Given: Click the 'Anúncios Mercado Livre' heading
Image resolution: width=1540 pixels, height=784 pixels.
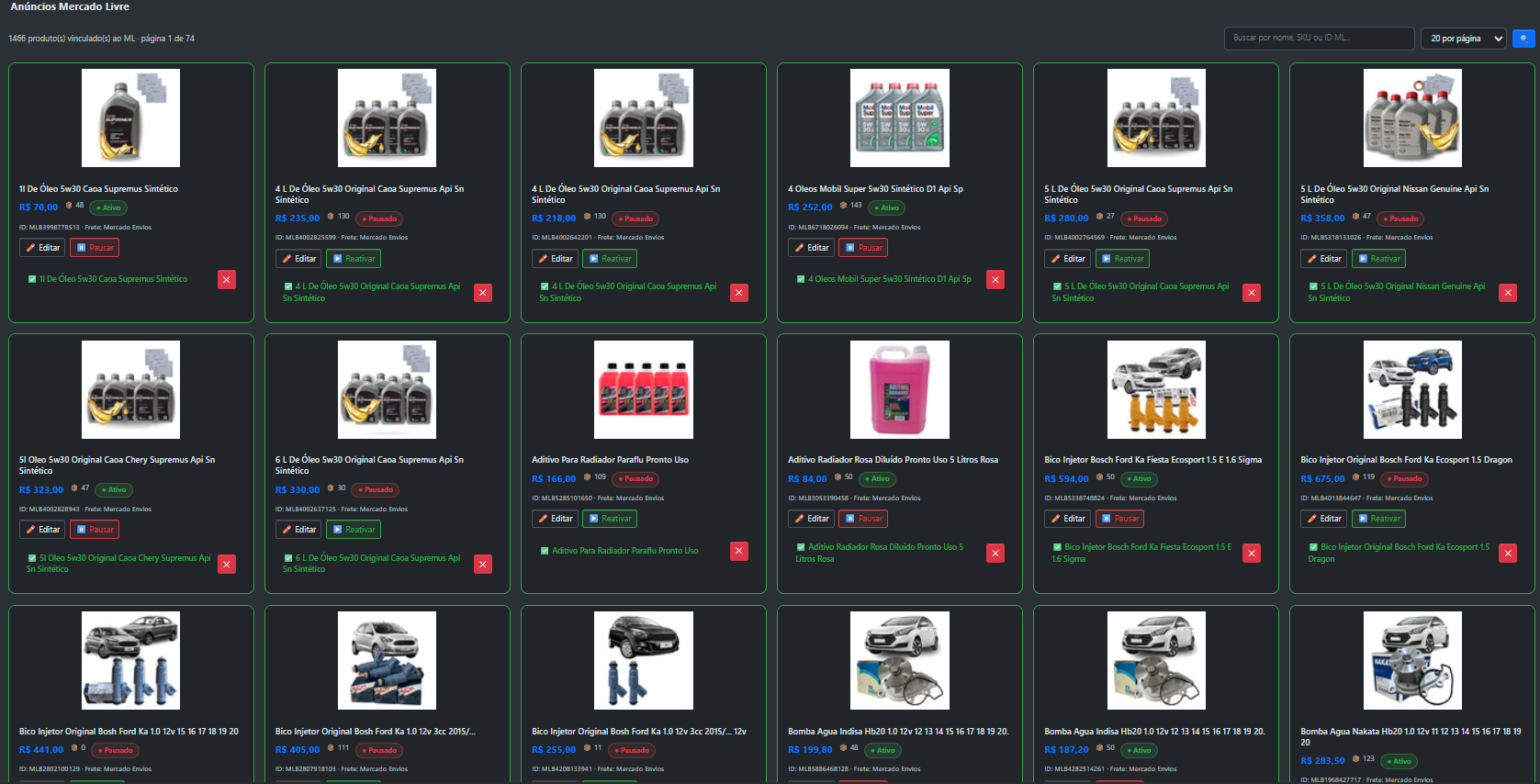Looking at the screenshot, I should 70,6.
